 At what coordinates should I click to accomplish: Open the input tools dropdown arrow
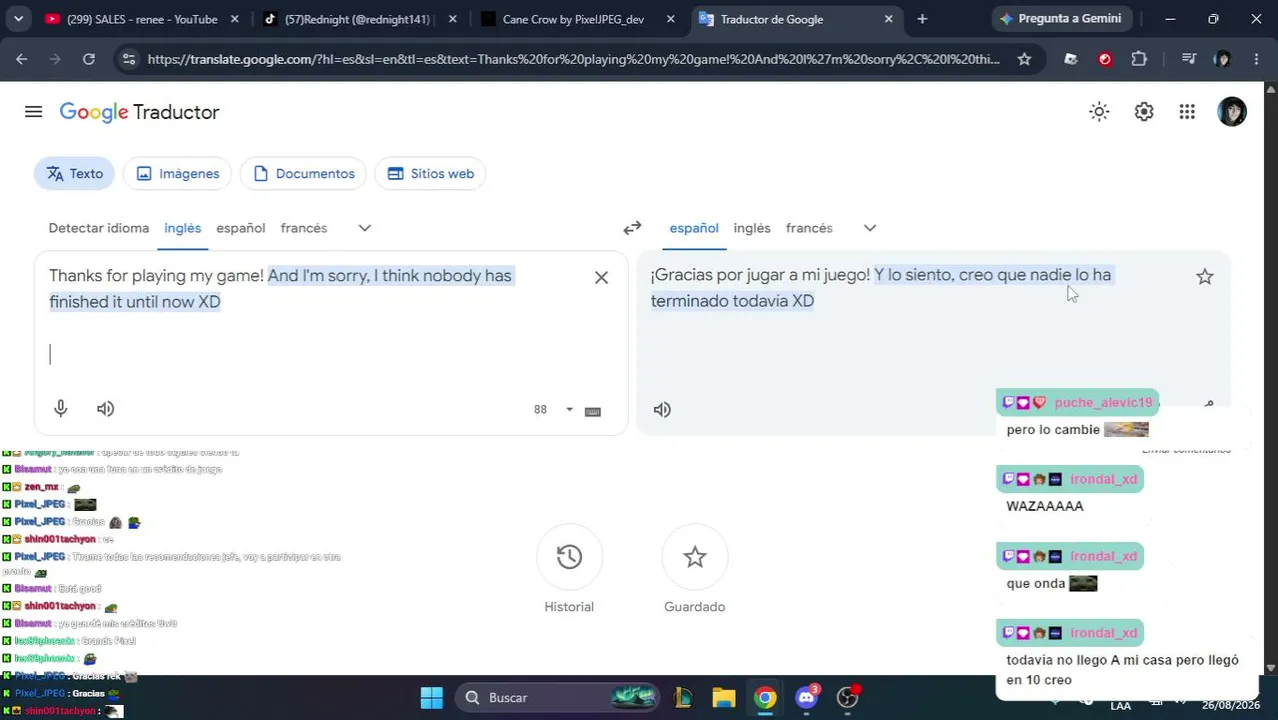pos(569,410)
